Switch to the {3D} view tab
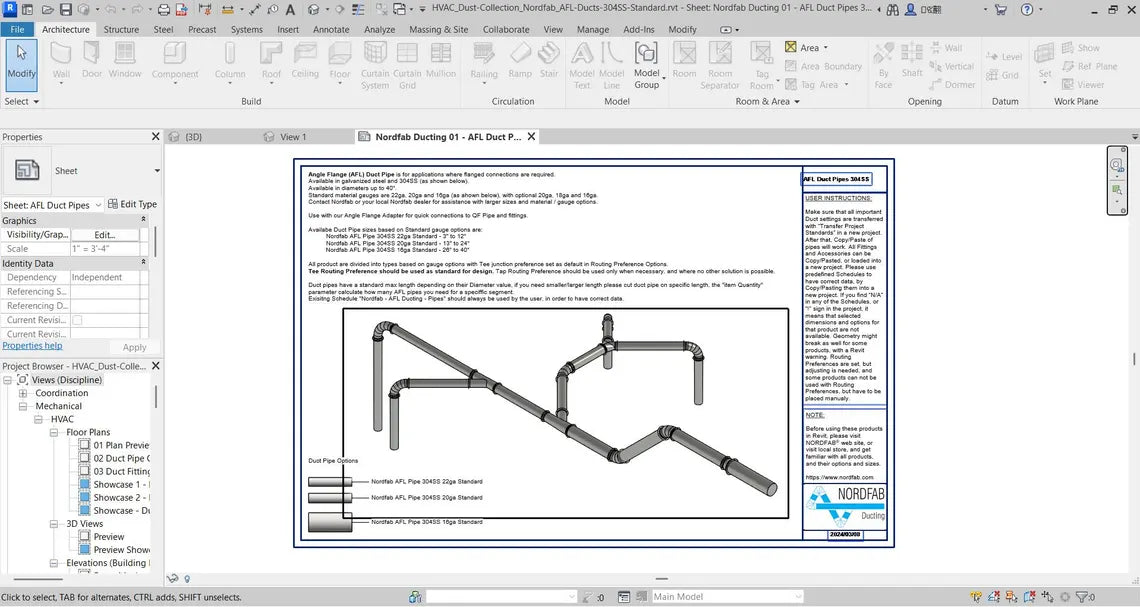 193,137
